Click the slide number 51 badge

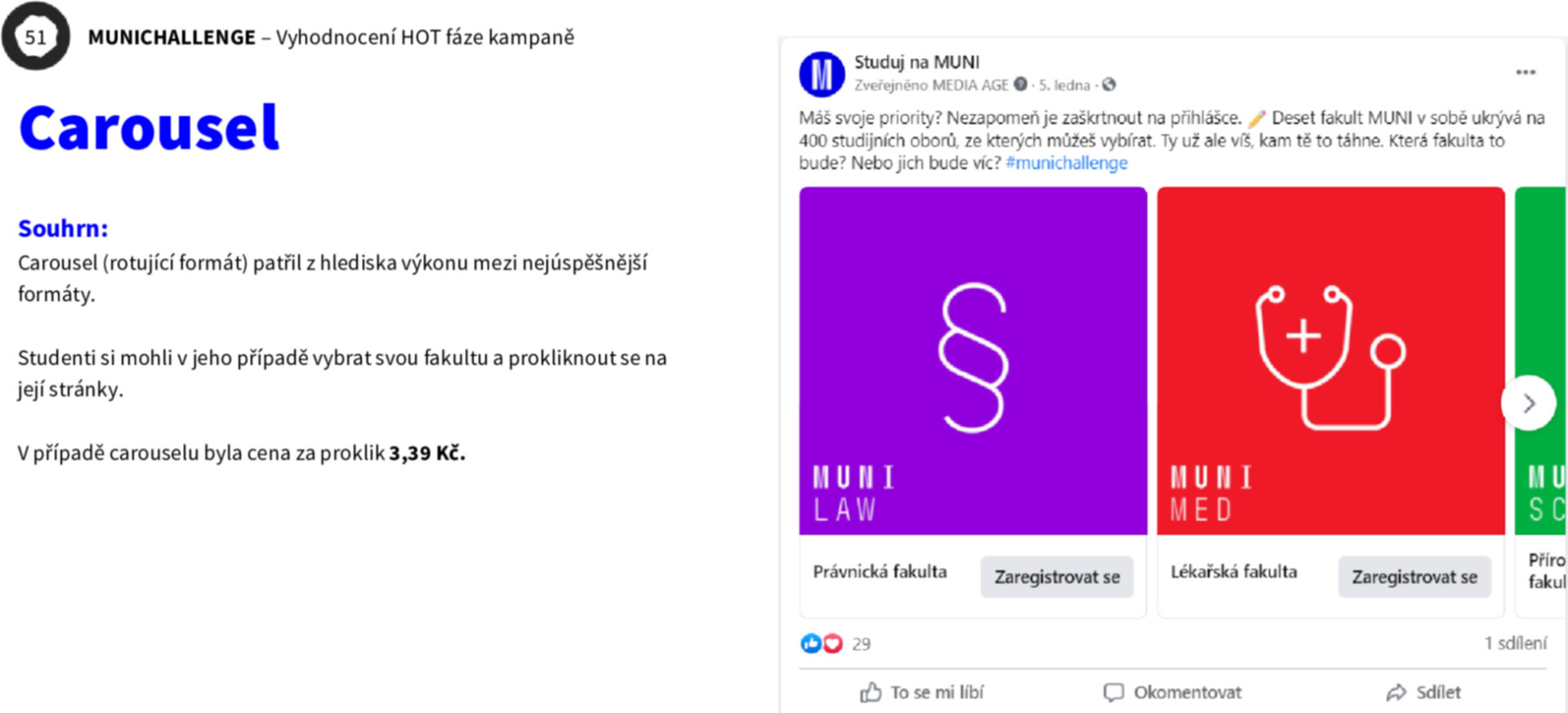click(x=35, y=37)
